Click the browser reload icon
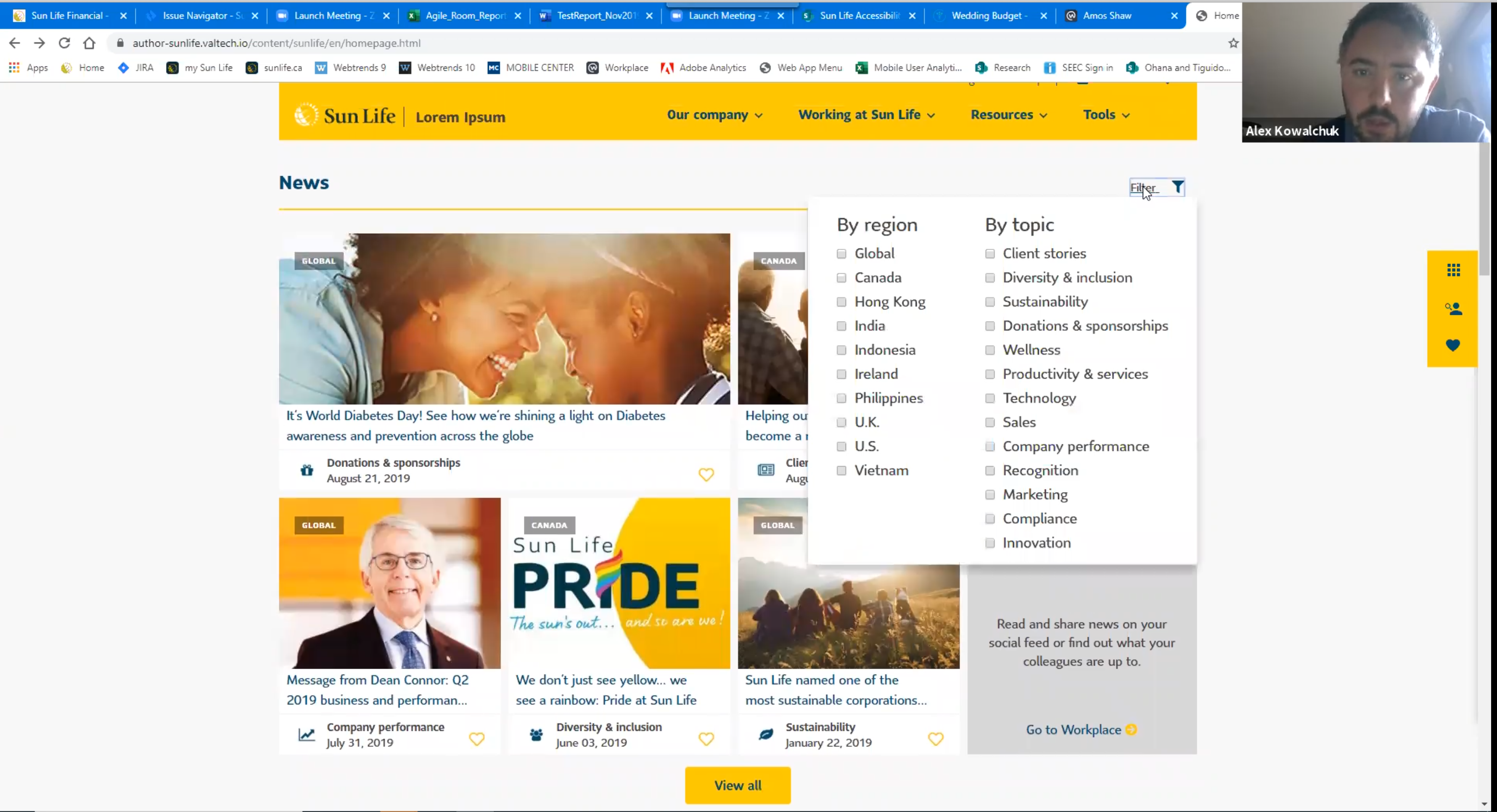1497x812 pixels. click(64, 43)
